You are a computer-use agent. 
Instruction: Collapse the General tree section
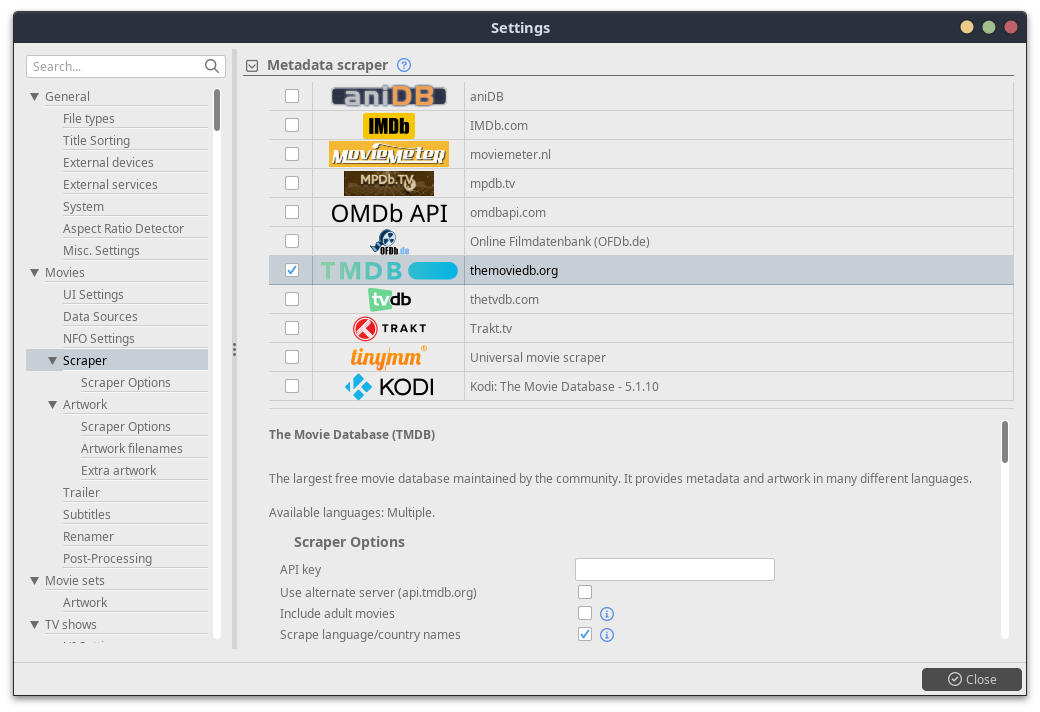coord(35,97)
